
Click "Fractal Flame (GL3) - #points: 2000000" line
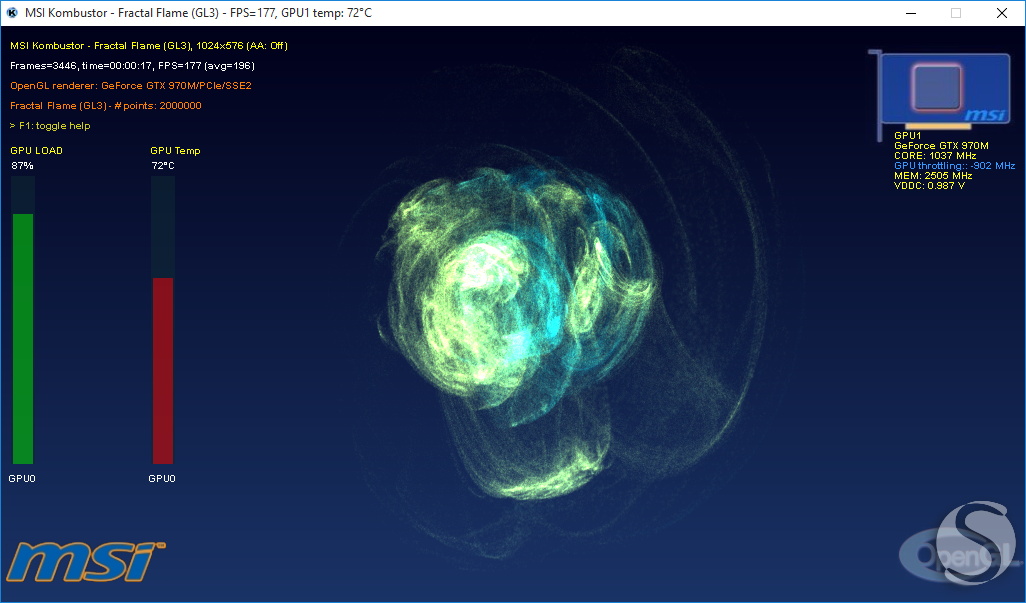point(106,106)
